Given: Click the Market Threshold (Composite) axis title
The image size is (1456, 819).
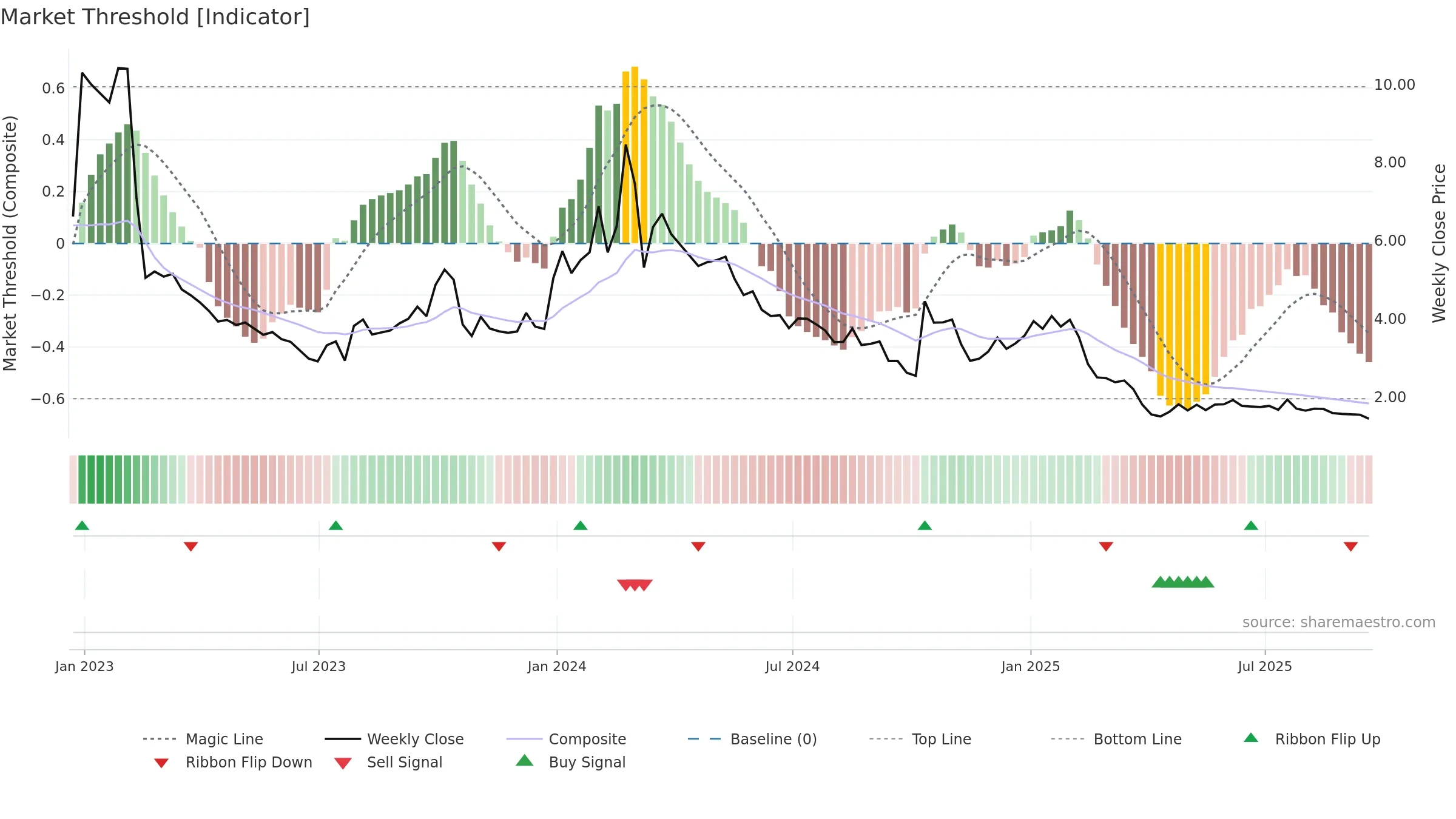Looking at the screenshot, I should [x=10, y=243].
